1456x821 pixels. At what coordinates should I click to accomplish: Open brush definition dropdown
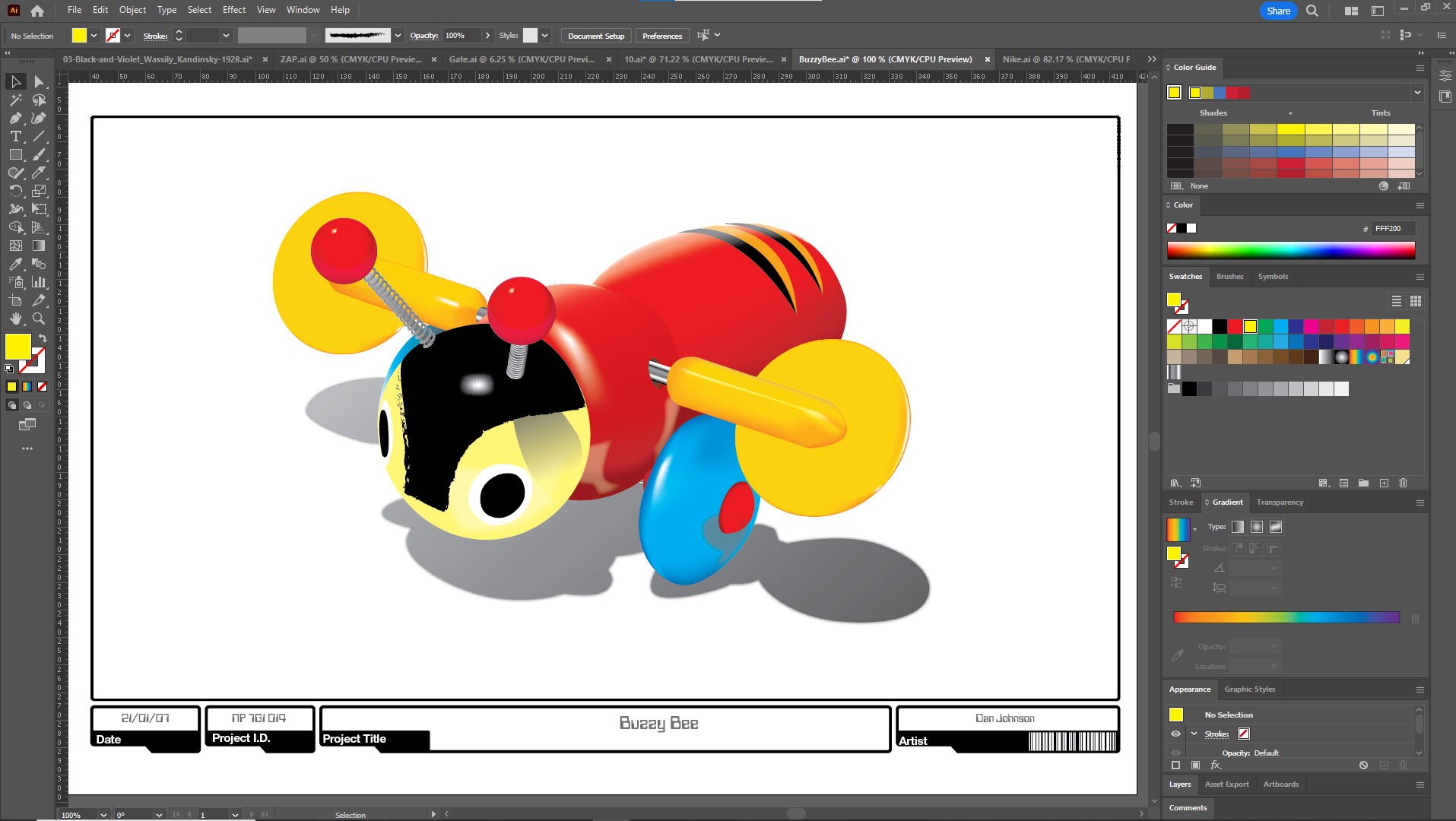click(398, 36)
